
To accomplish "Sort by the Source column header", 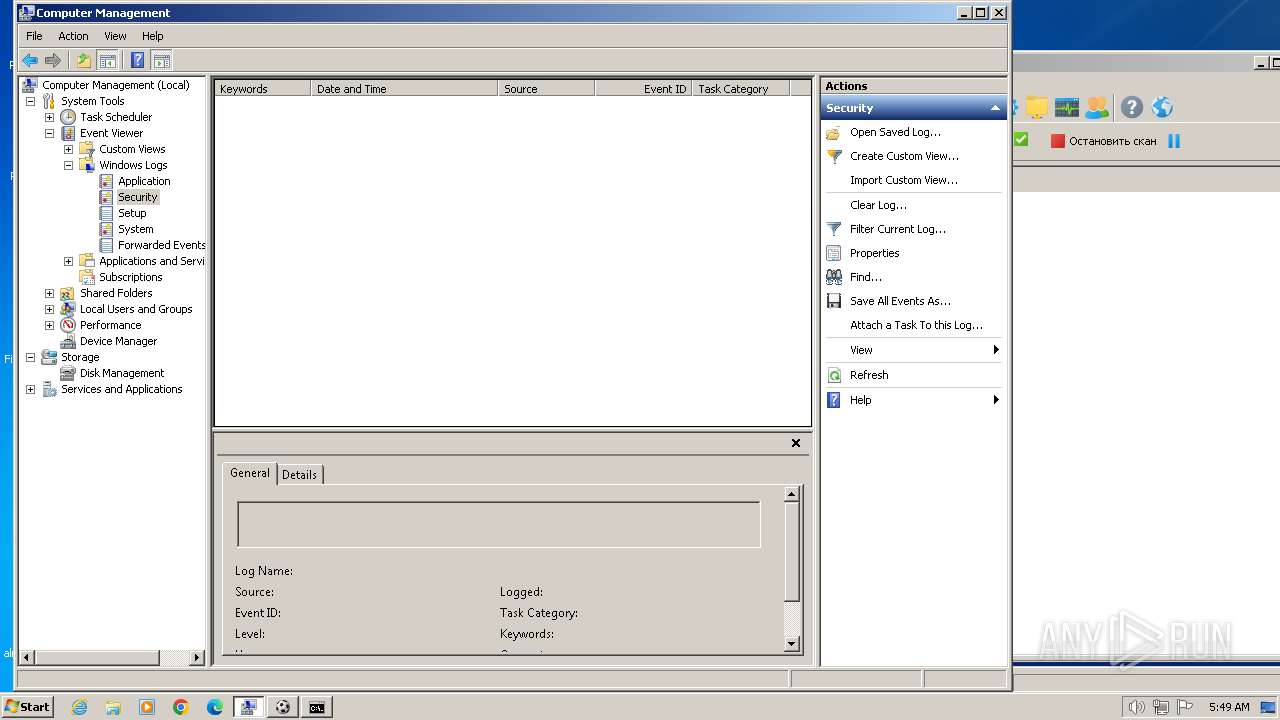I will click(546, 89).
